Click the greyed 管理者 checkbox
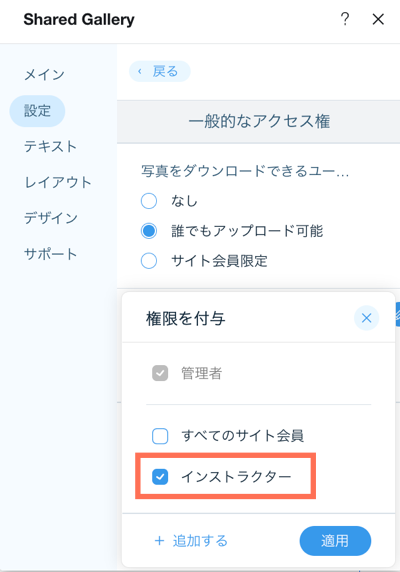Image resolution: width=400 pixels, height=572 pixels. (160, 373)
